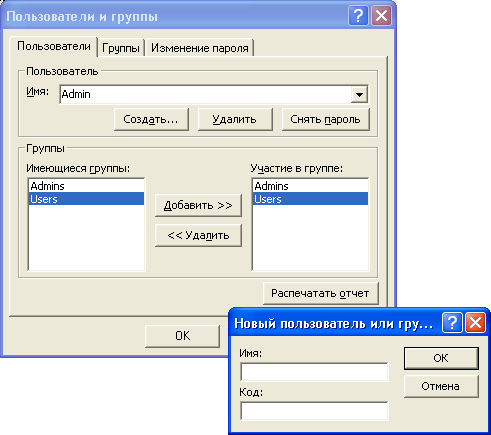Click the Имя input in new user dialog
This screenshot has width=491, height=435.
pos(314,372)
